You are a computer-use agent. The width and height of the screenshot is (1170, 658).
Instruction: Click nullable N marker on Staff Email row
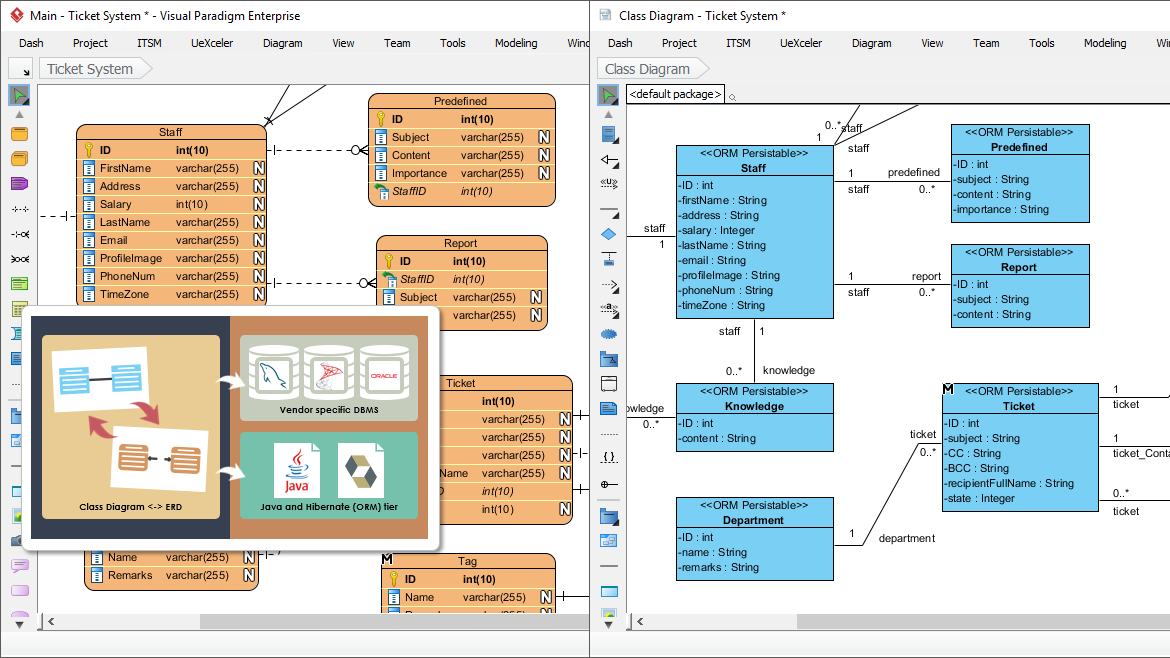point(258,240)
